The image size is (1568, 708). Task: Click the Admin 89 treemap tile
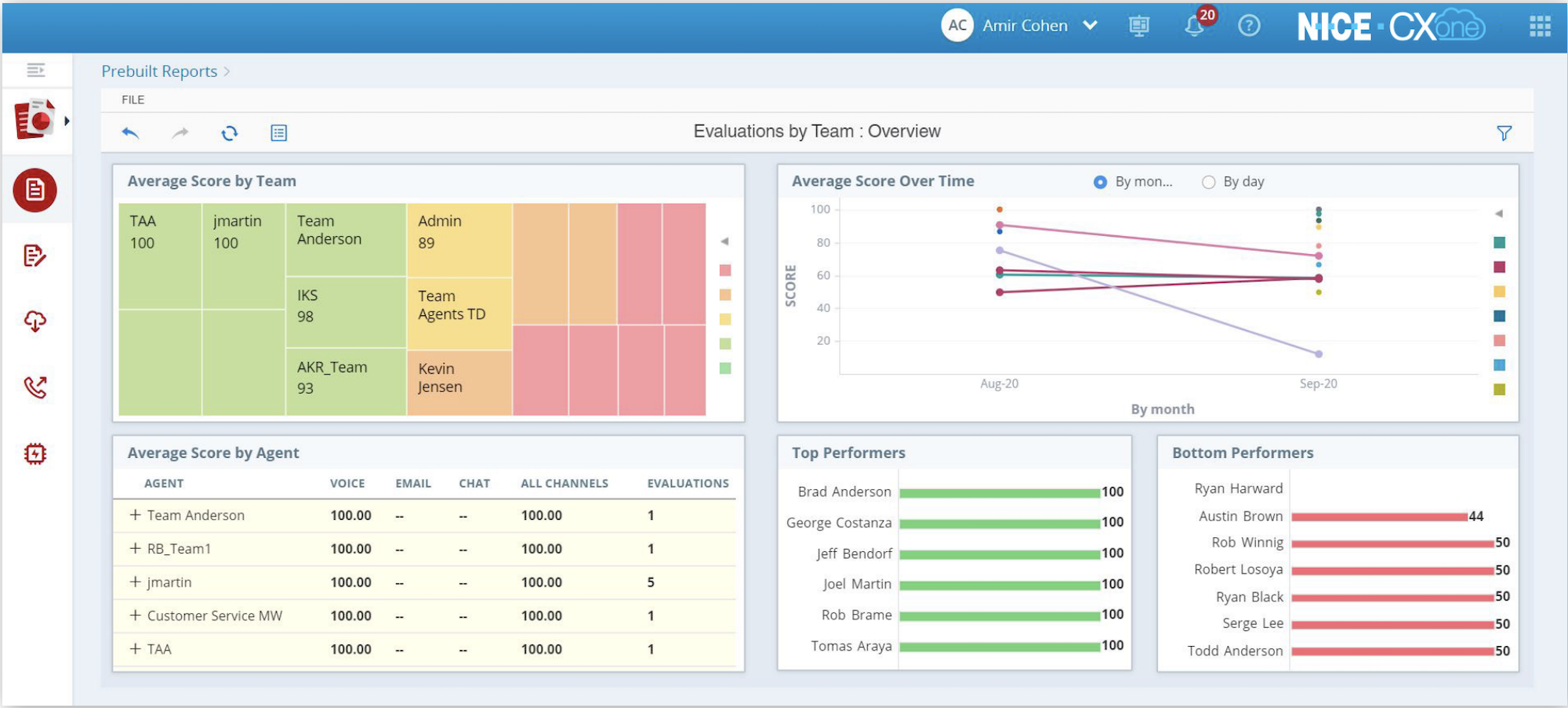459,240
